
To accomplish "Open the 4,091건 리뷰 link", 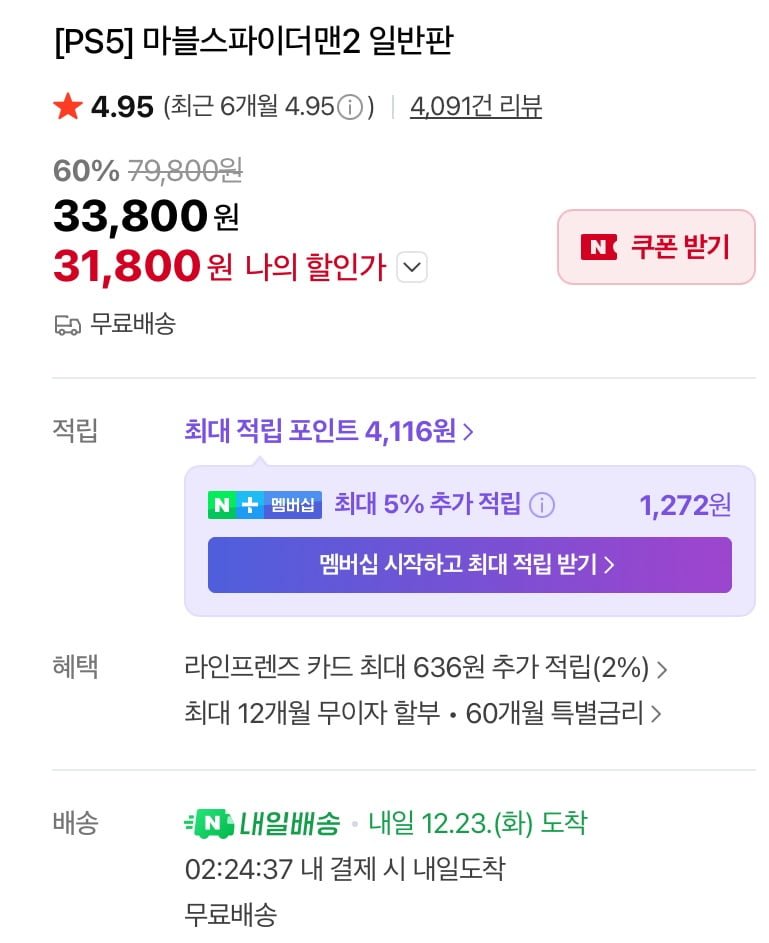I will click(476, 108).
